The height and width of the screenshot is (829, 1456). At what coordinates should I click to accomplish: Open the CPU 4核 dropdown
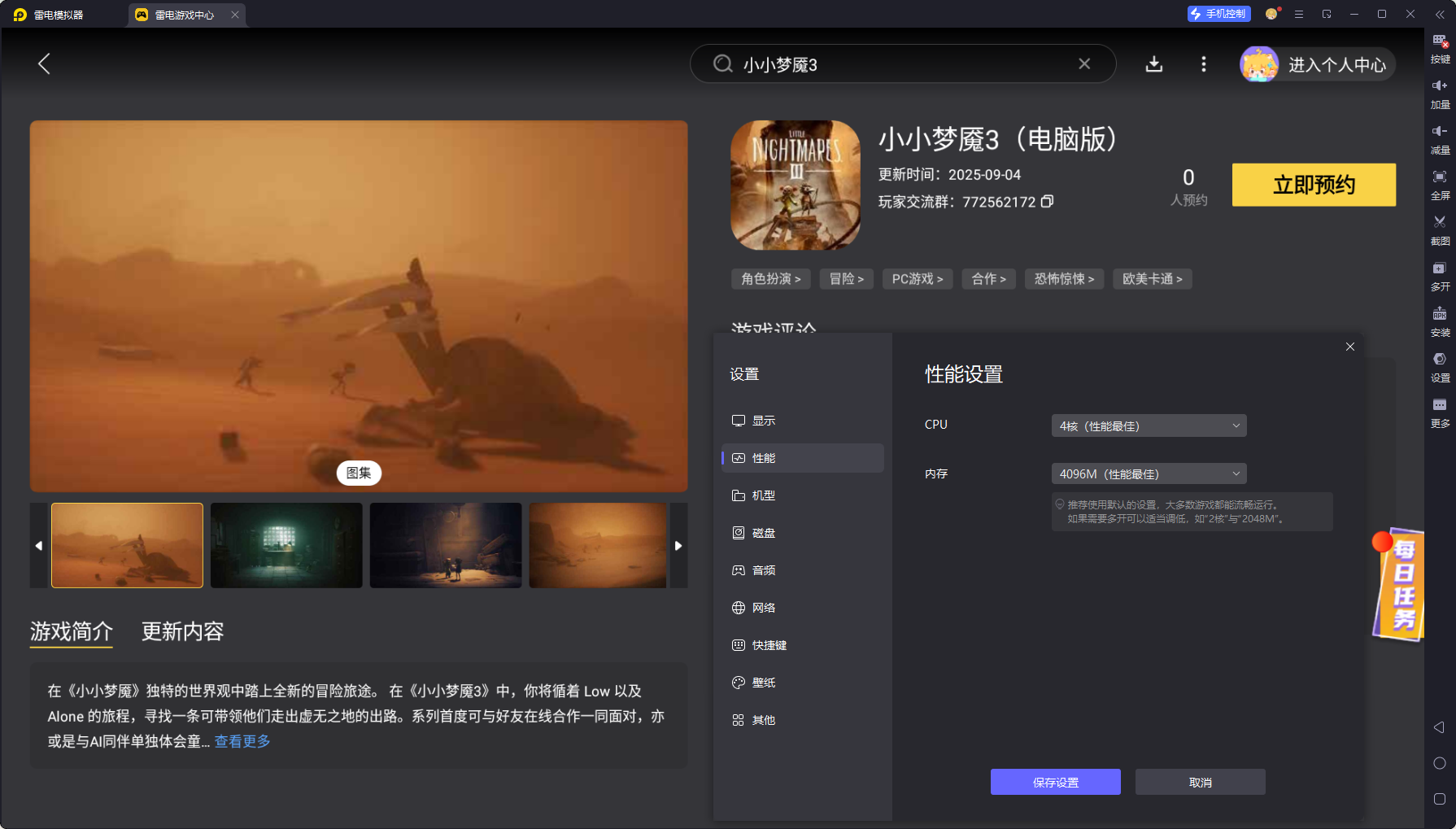tap(1149, 425)
